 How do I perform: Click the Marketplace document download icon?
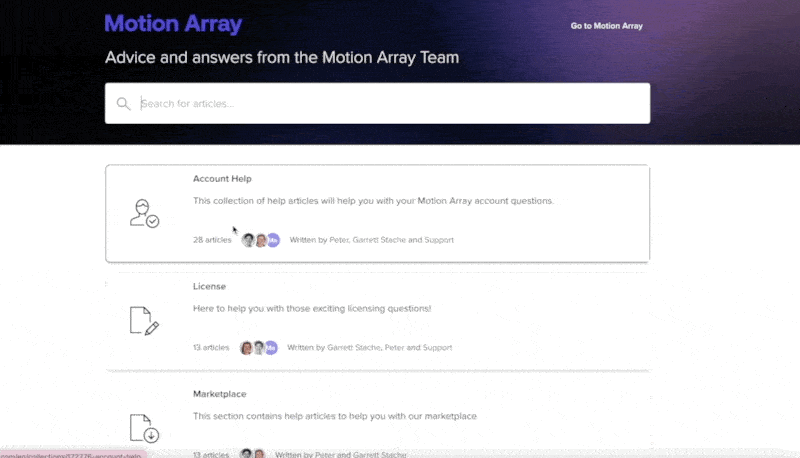tap(144, 428)
